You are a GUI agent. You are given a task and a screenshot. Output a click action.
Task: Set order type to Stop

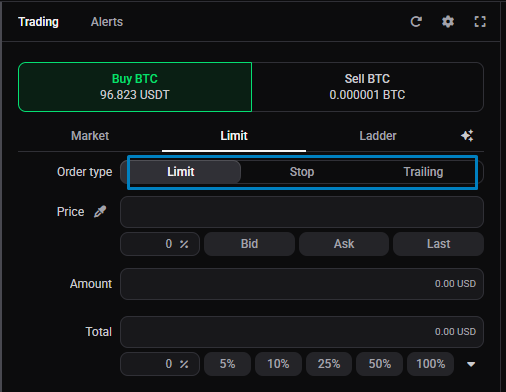coord(302,172)
